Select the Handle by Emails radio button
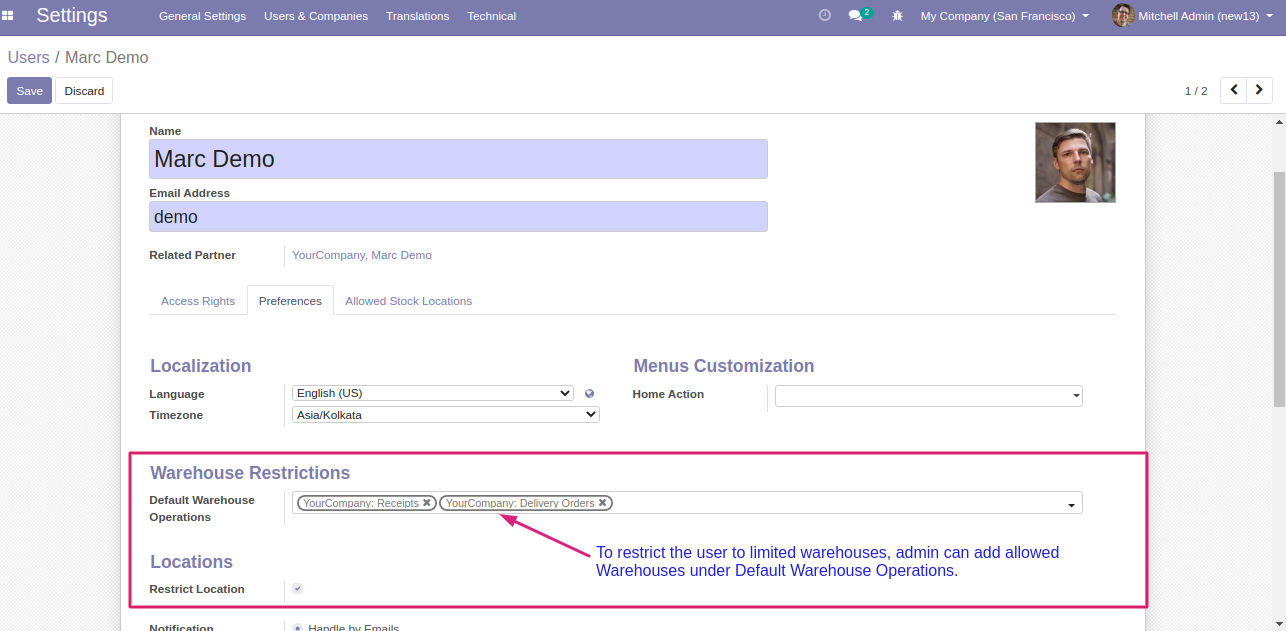 (298, 628)
